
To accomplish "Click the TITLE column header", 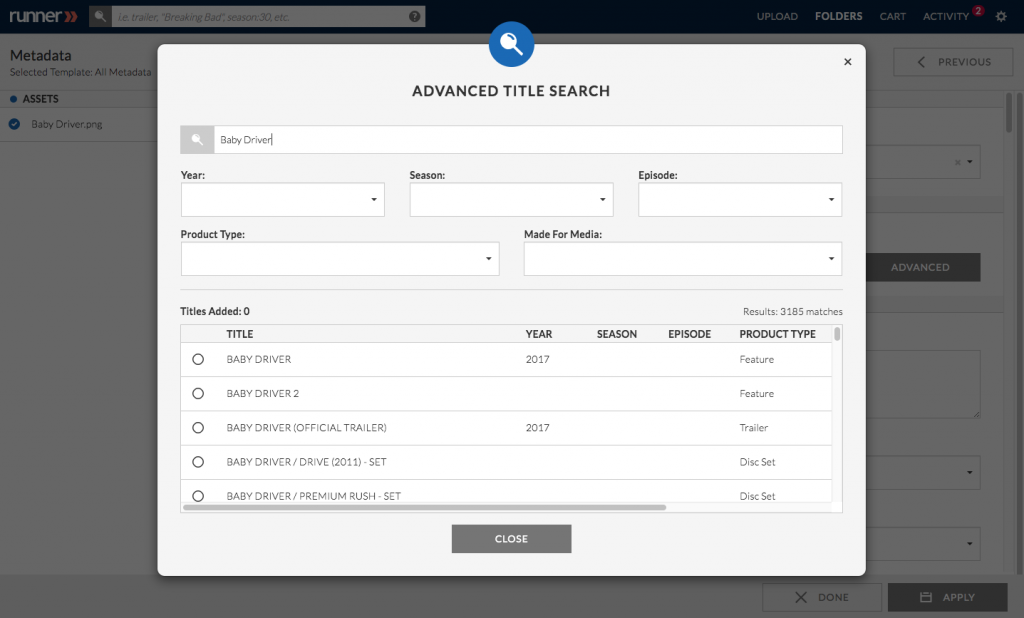I will coord(240,334).
